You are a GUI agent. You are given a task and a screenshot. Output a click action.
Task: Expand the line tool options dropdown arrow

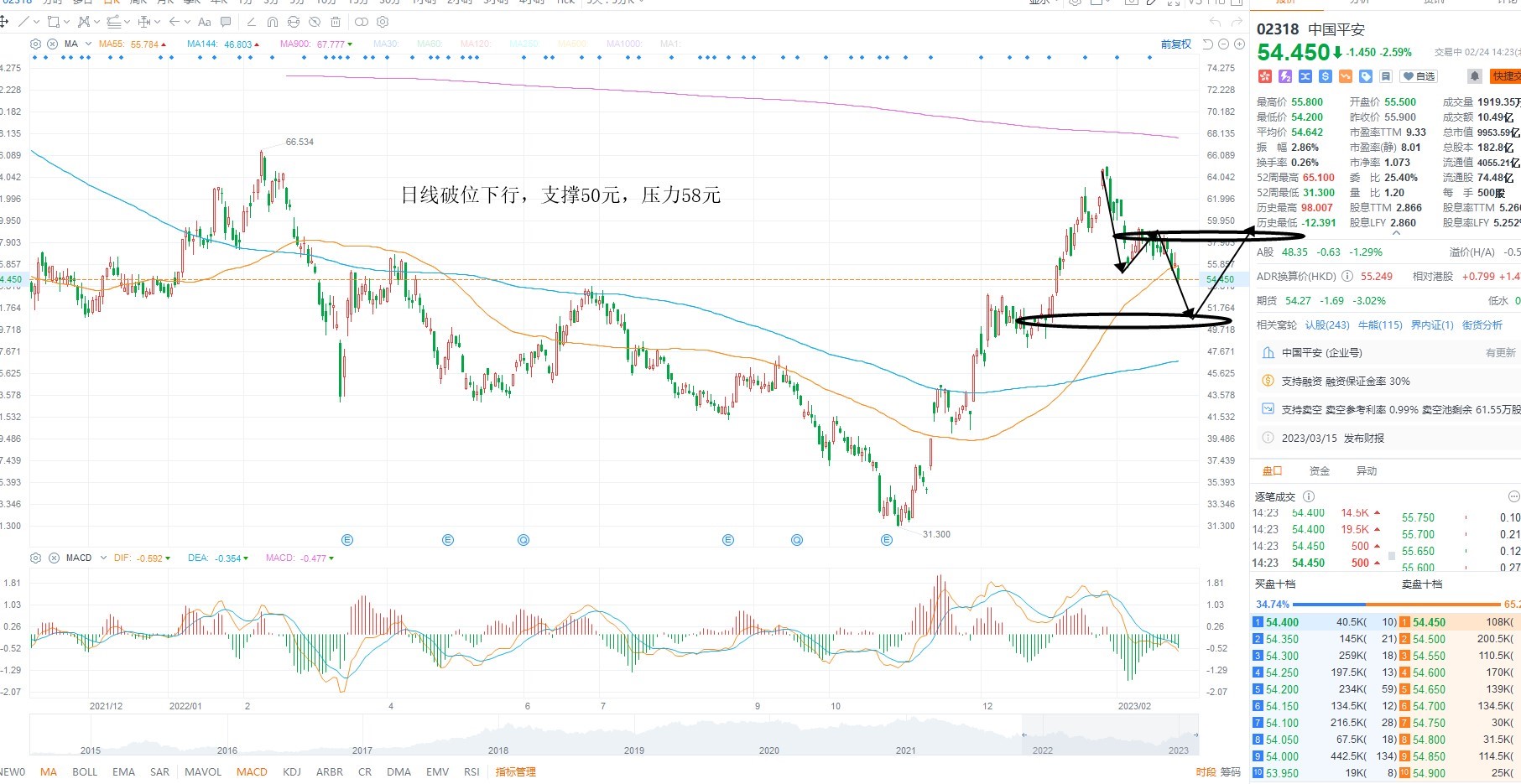[x=37, y=22]
